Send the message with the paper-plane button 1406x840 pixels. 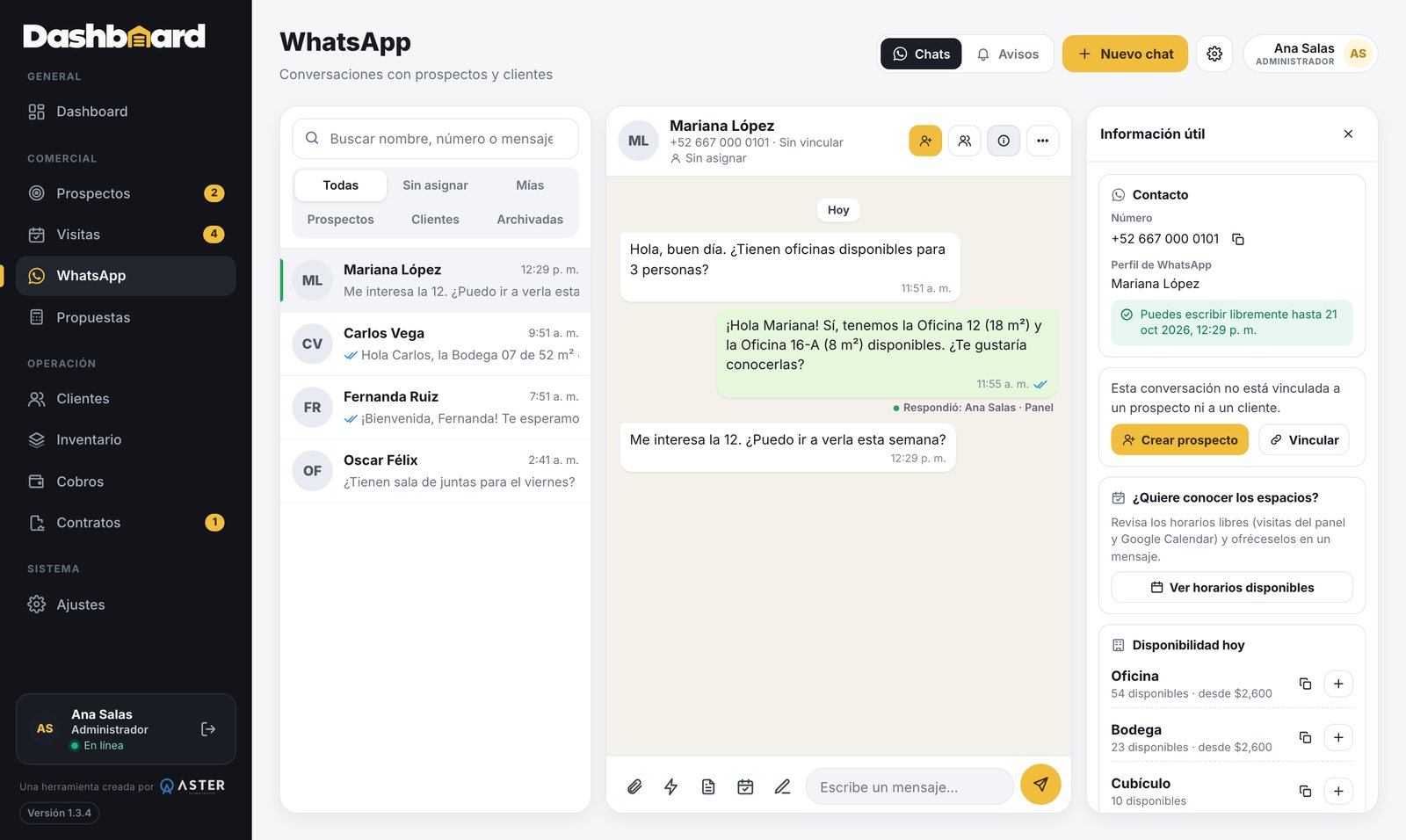point(1040,785)
